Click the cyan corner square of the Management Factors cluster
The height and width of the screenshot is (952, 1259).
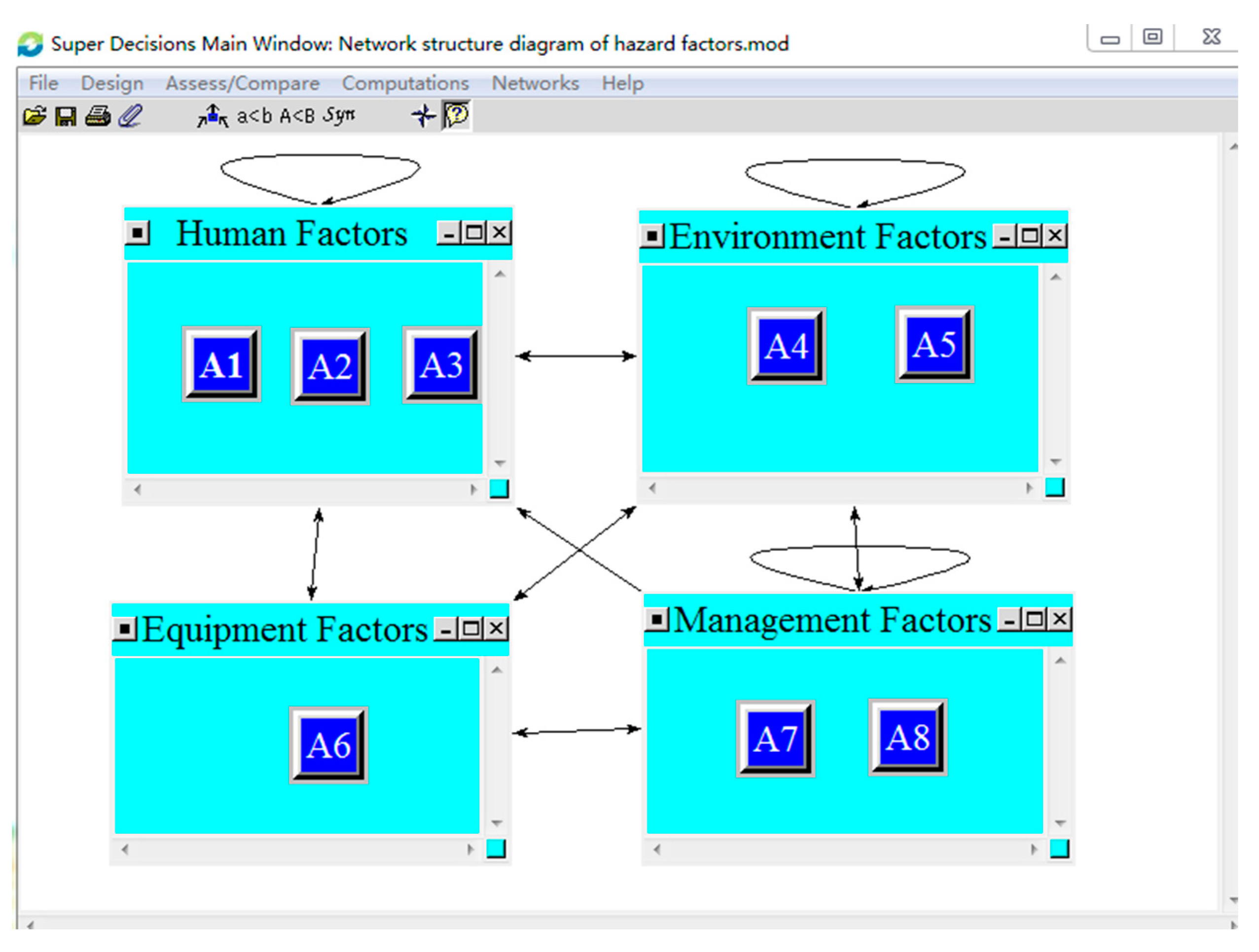(1059, 848)
